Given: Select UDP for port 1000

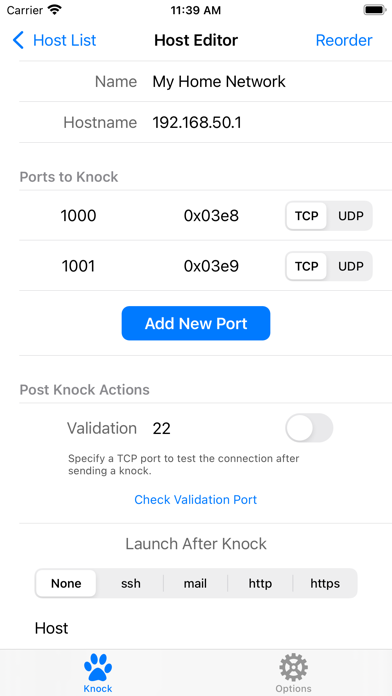Looking at the screenshot, I should tap(351, 216).
